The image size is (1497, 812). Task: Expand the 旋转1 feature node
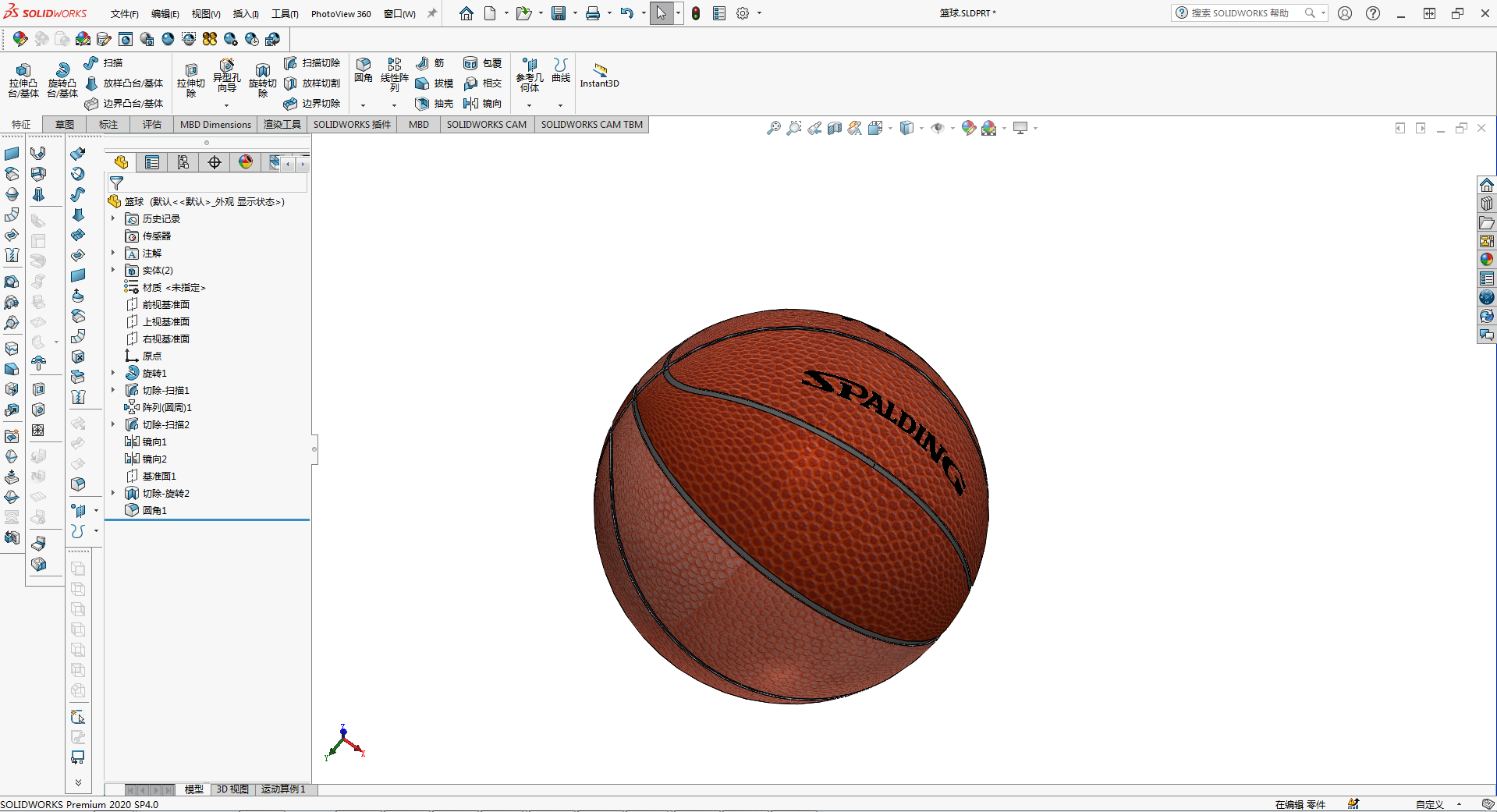(x=113, y=374)
